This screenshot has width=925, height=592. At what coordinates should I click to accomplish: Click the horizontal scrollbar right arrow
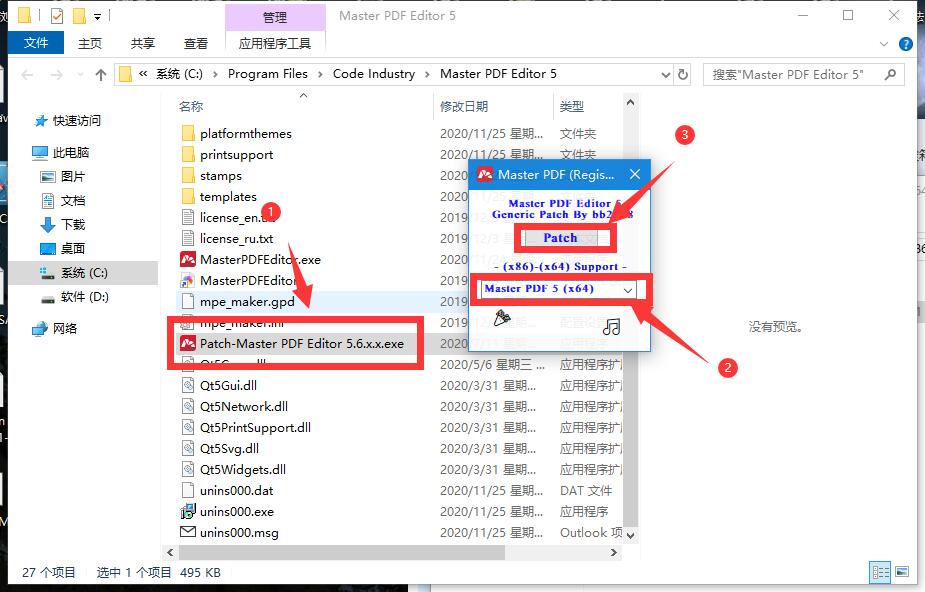614,552
